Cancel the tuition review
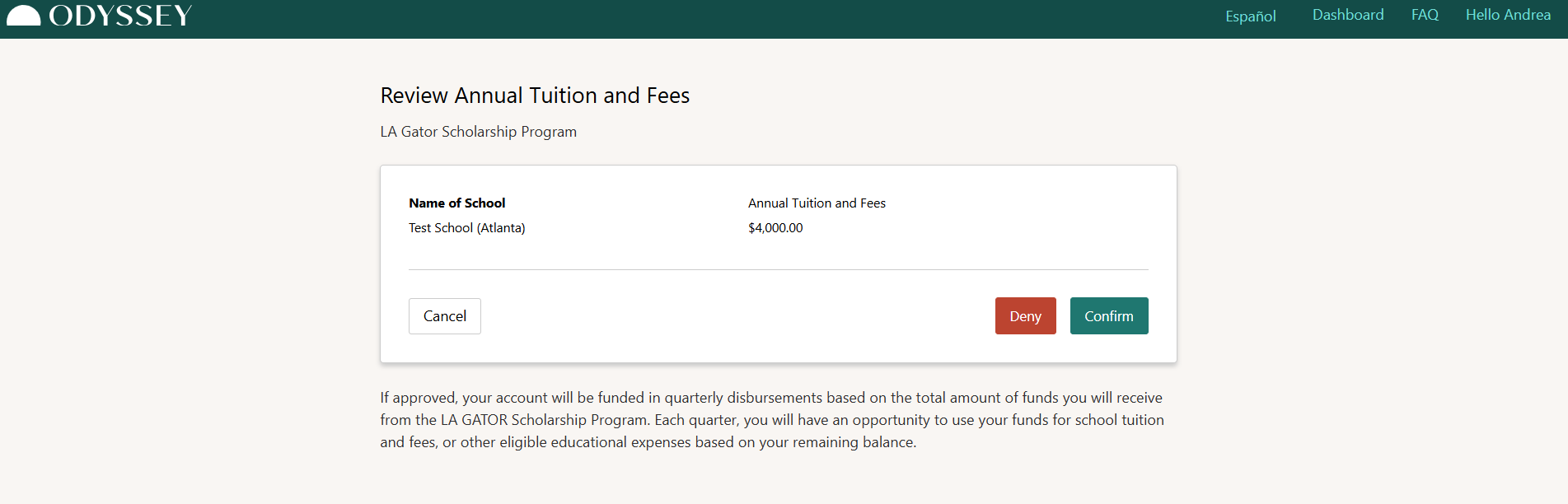This screenshot has height=504, width=1568. (445, 316)
